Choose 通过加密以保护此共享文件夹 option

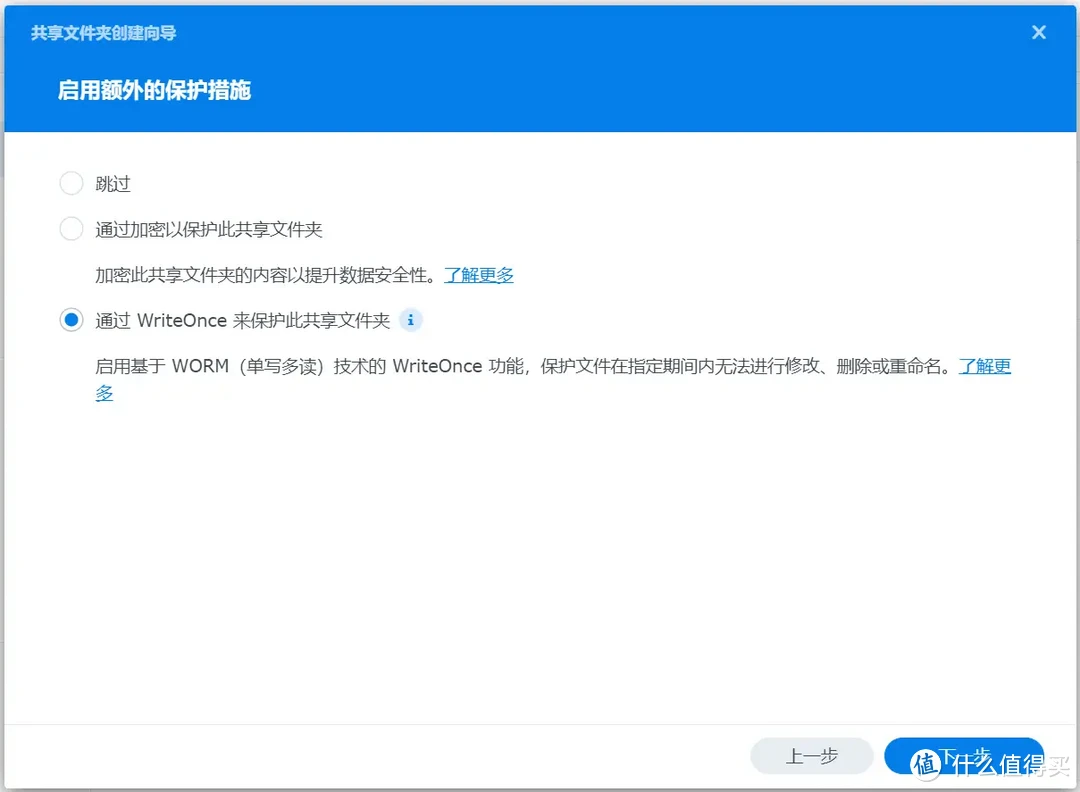[x=71, y=228]
